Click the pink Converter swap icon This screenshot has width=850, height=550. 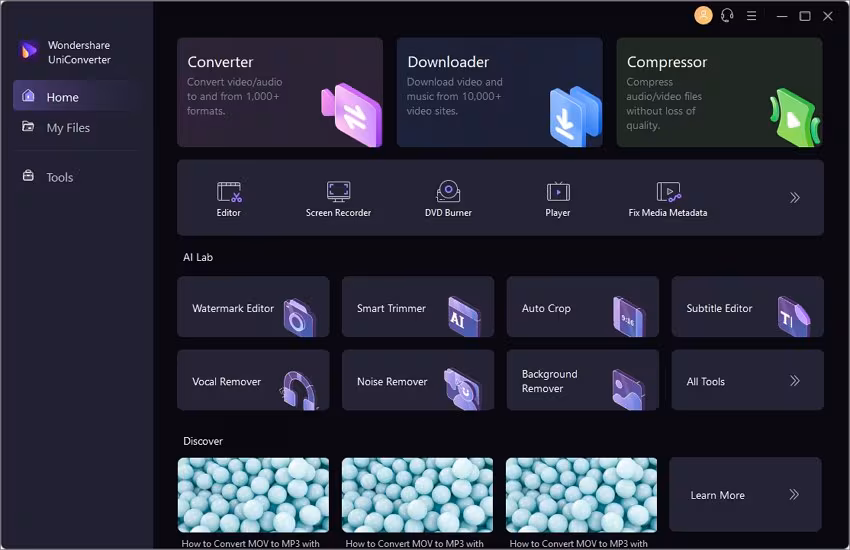[x=352, y=115]
